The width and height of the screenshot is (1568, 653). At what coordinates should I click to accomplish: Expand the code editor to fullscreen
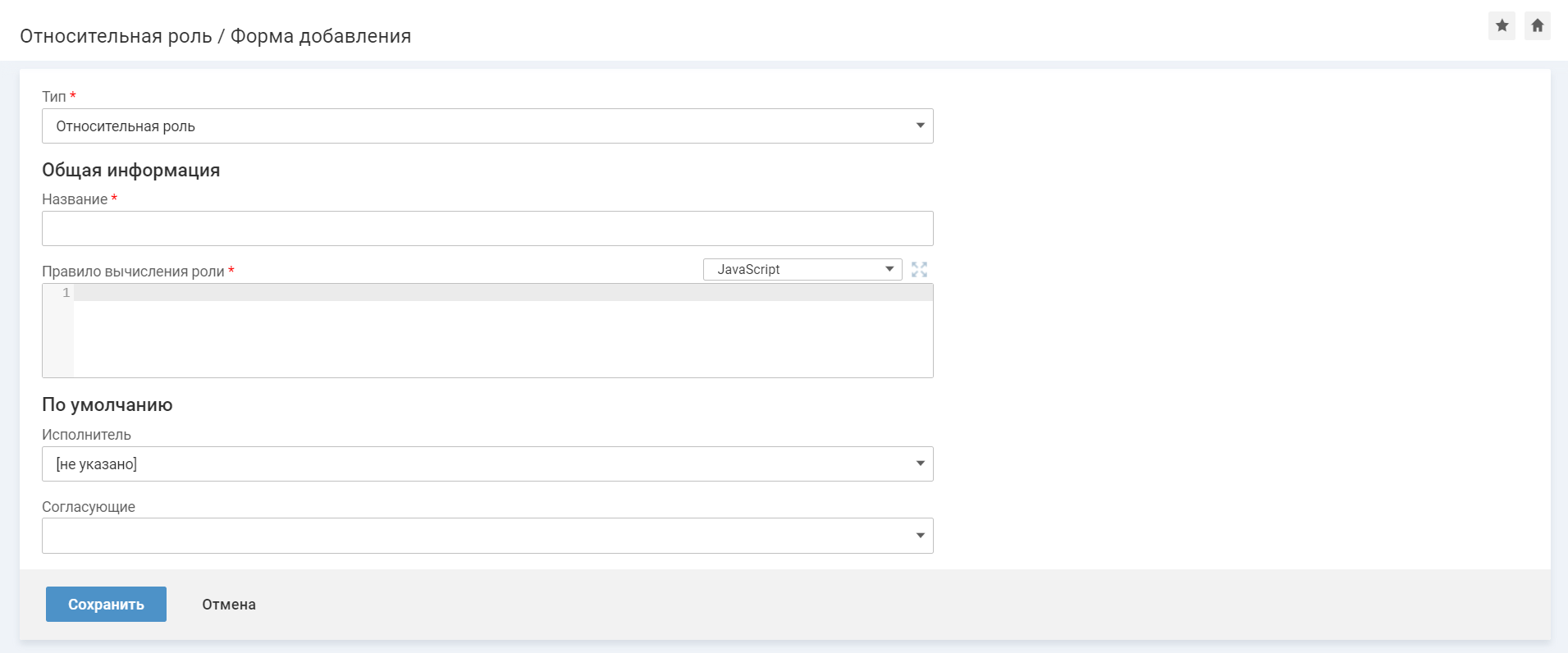tap(919, 270)
